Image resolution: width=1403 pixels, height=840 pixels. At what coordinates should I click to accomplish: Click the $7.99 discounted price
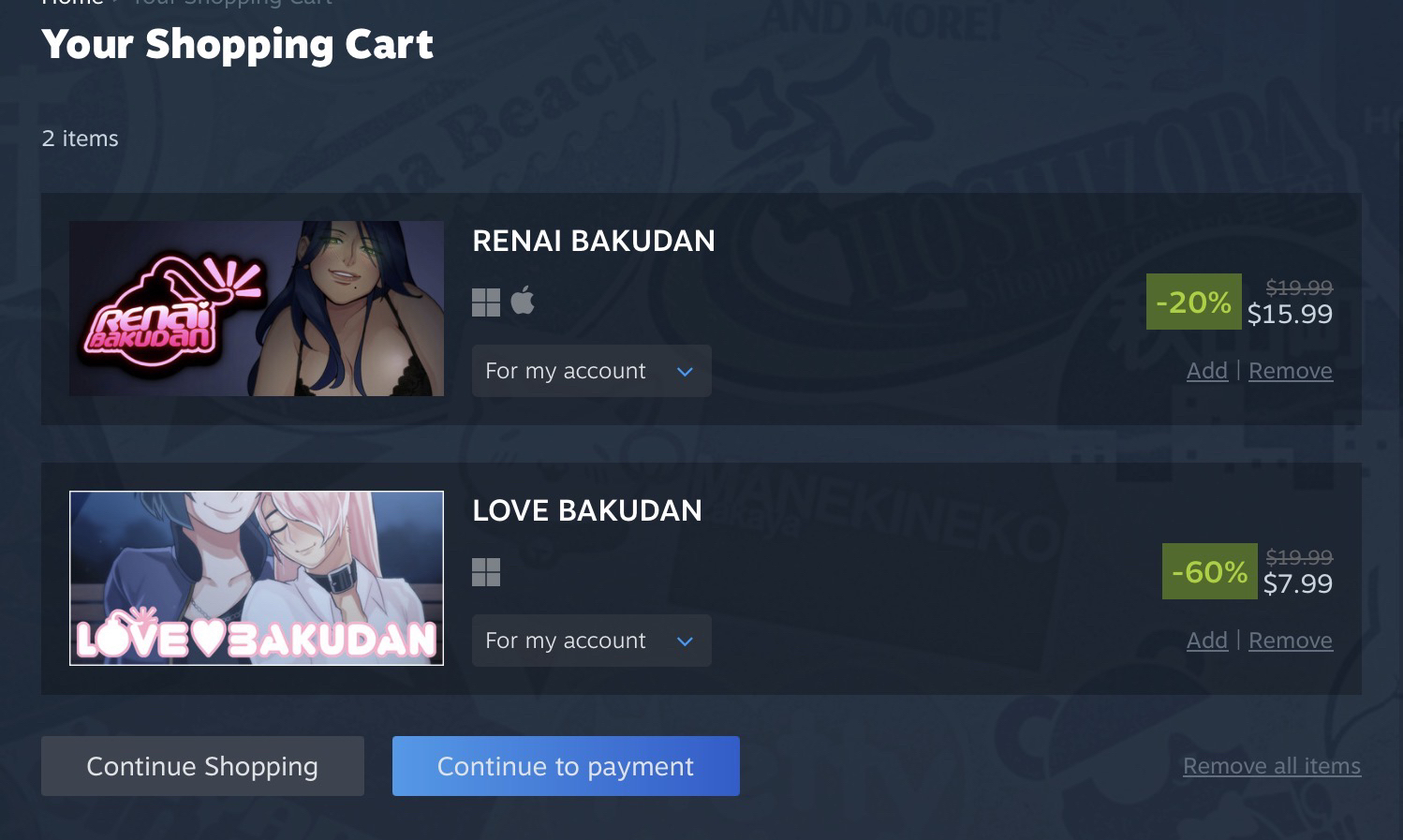point(1298,583)
